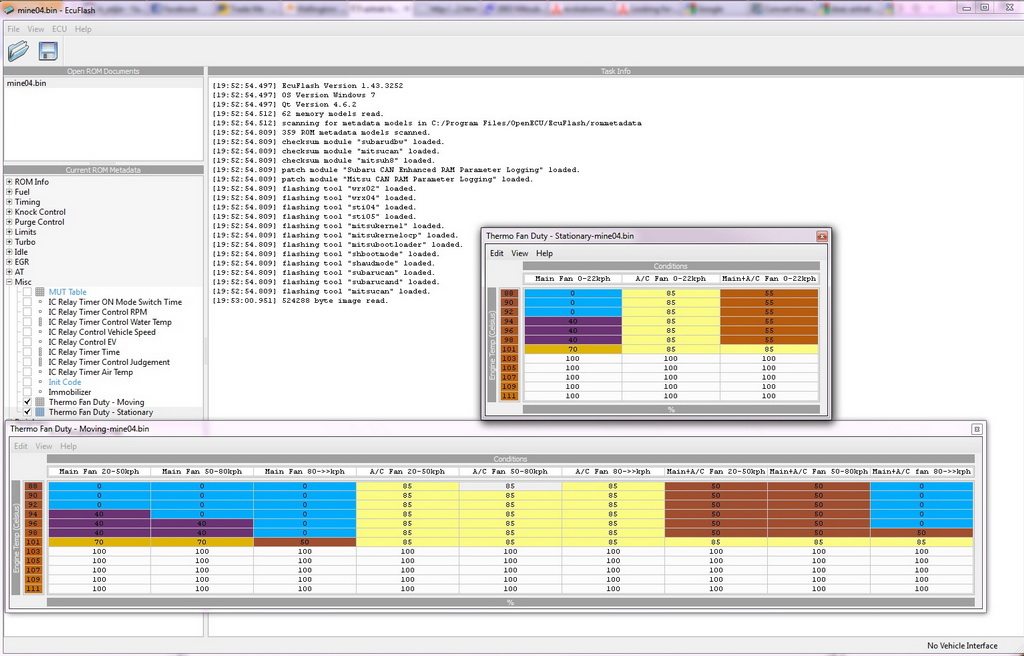
Task: Click the table icon beside Thermo Fan Duty - Stationary
Action: (x=41, y=412)
